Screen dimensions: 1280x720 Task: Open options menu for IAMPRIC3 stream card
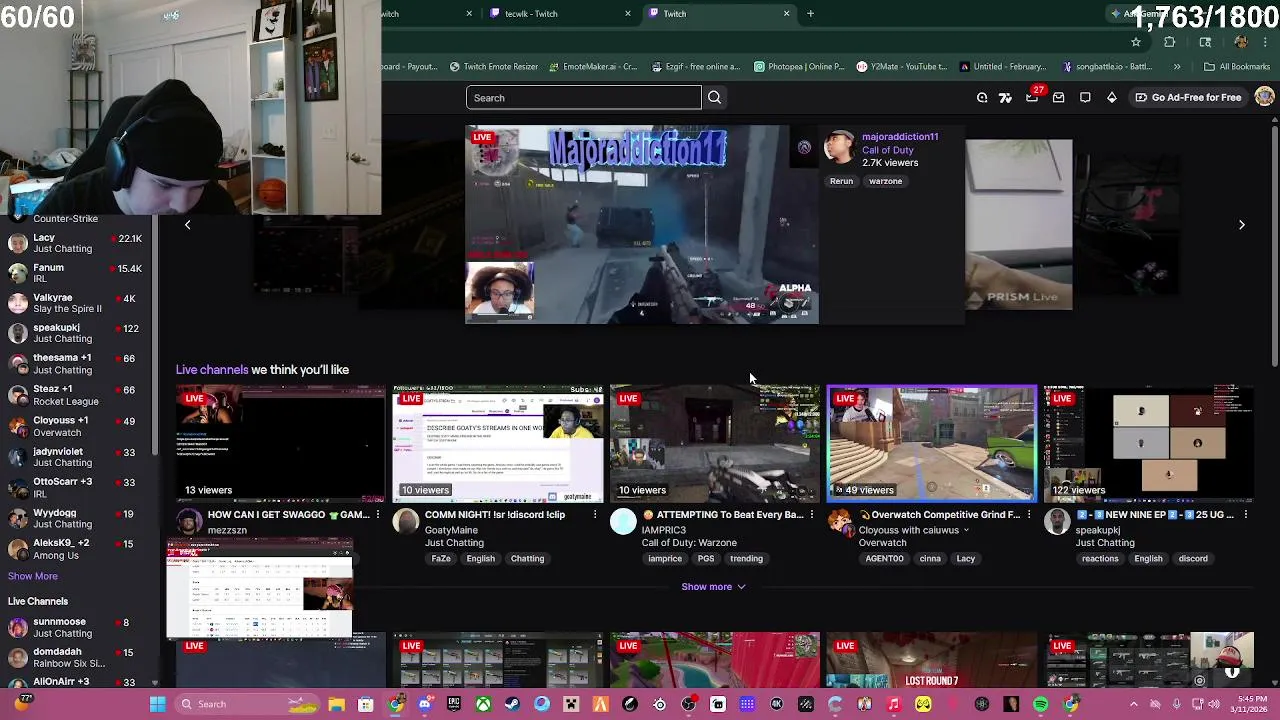811,515
